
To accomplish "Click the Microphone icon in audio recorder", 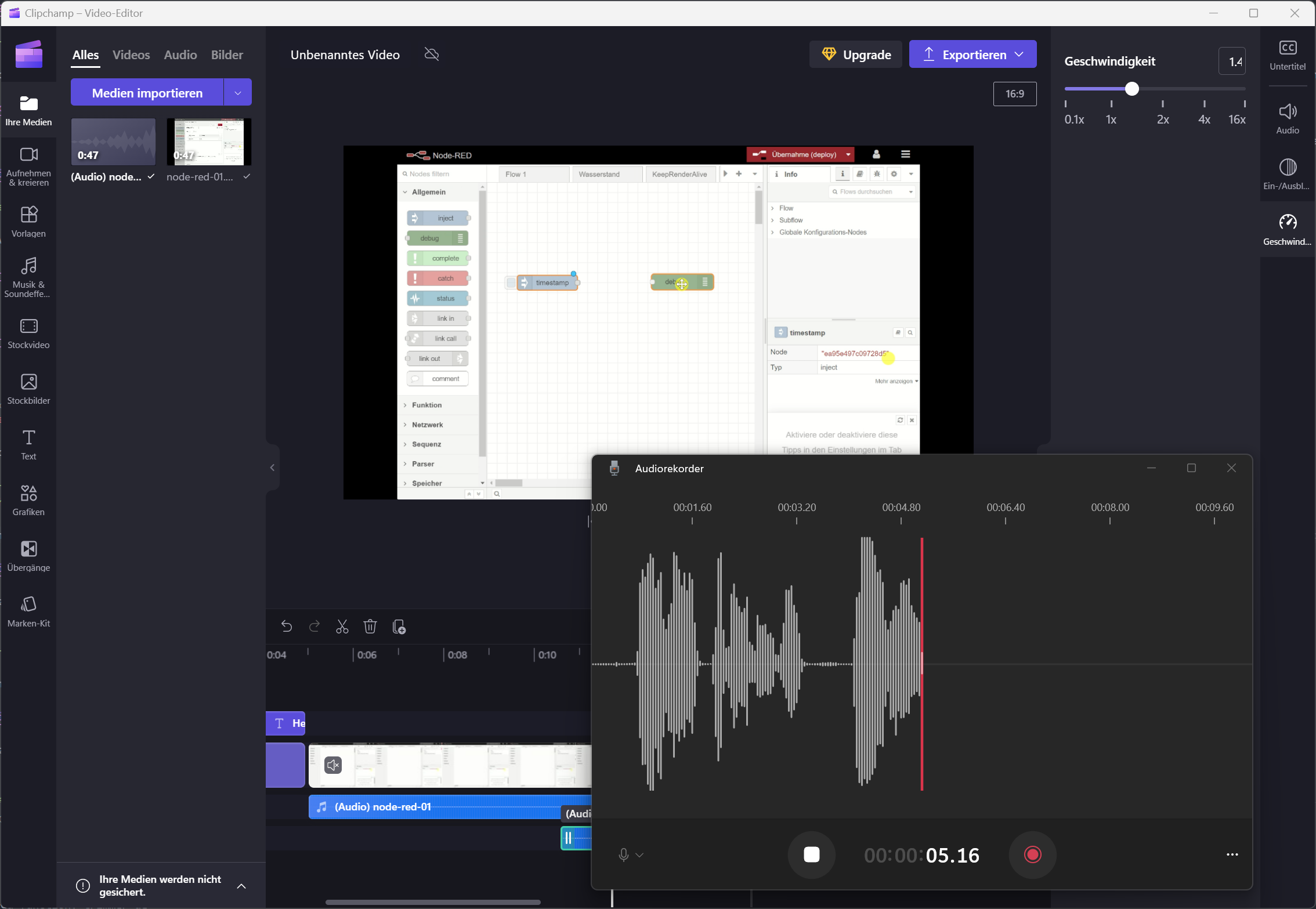I will coord(623,855).
